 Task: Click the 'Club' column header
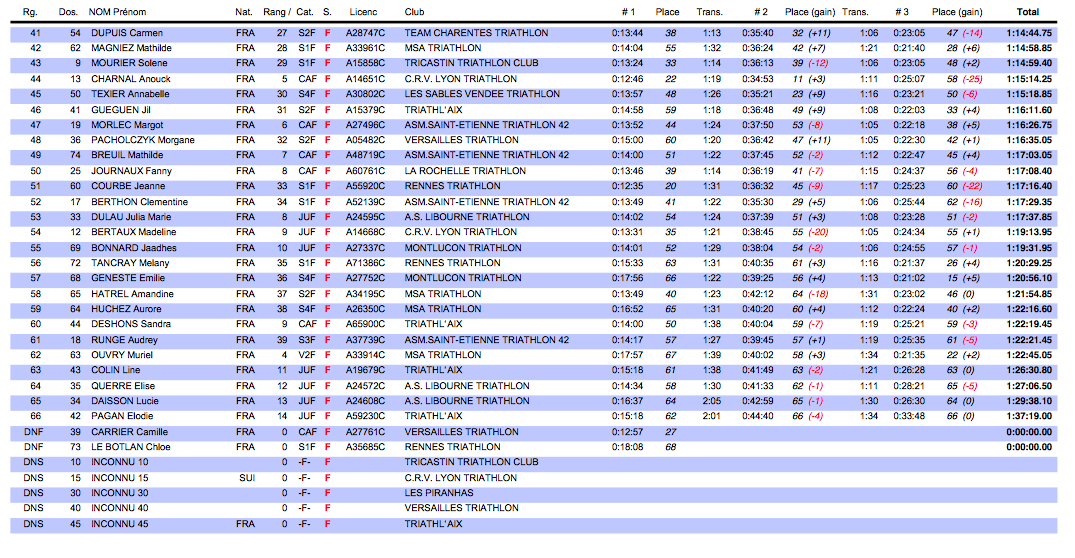point(414,12)
